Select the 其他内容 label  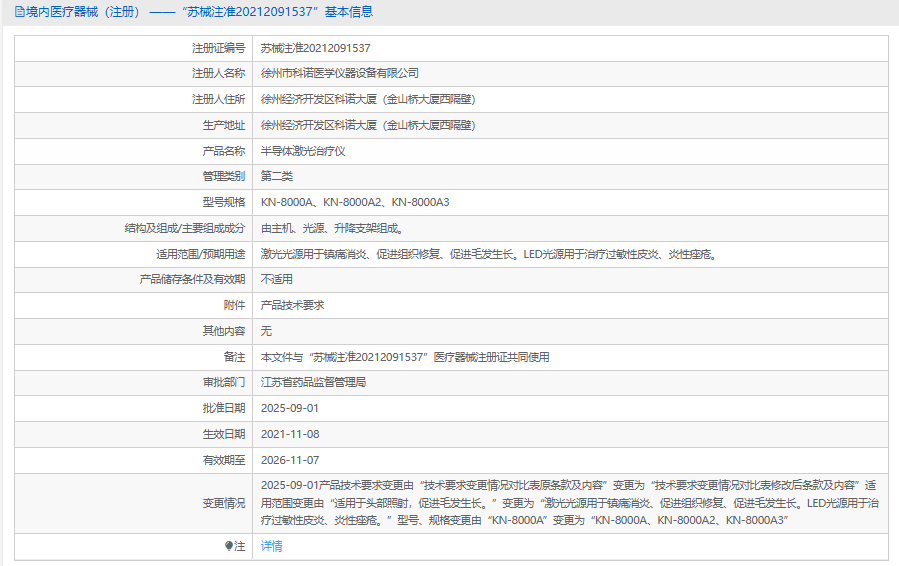[224, 331]
